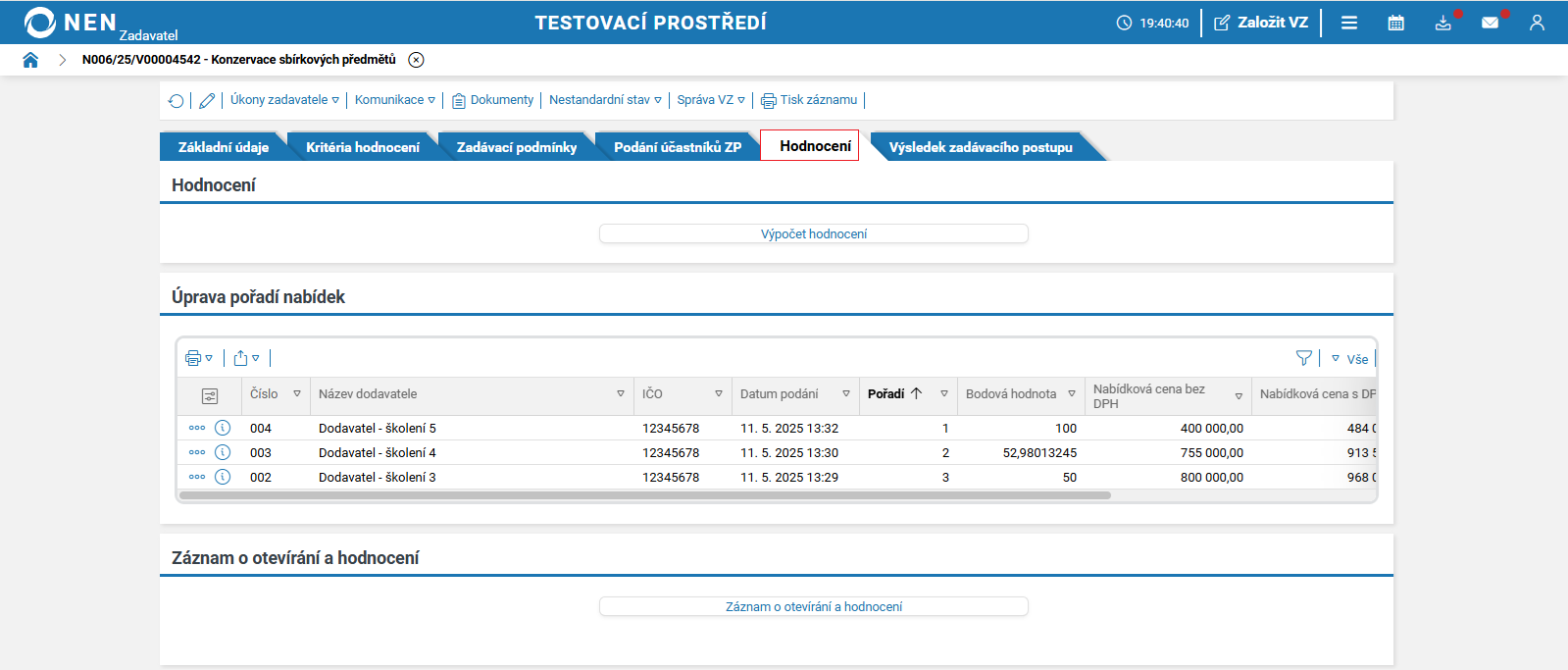This screenshot has width=1568, height=670.
Task: Expand the Úkony zadavatele dropdown
Action: [x=284, y=100]
